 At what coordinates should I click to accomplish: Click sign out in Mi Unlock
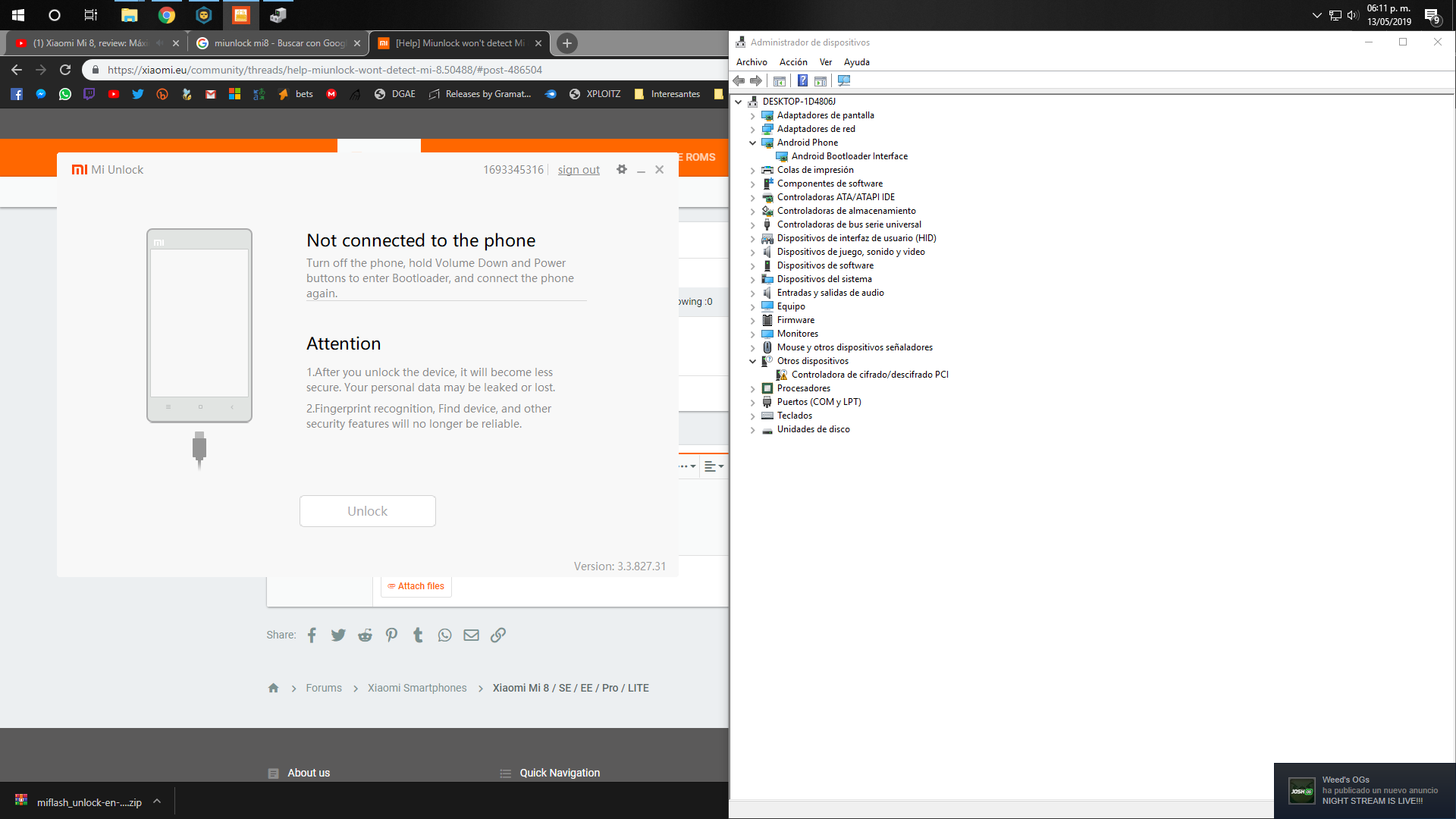(579, 170)
